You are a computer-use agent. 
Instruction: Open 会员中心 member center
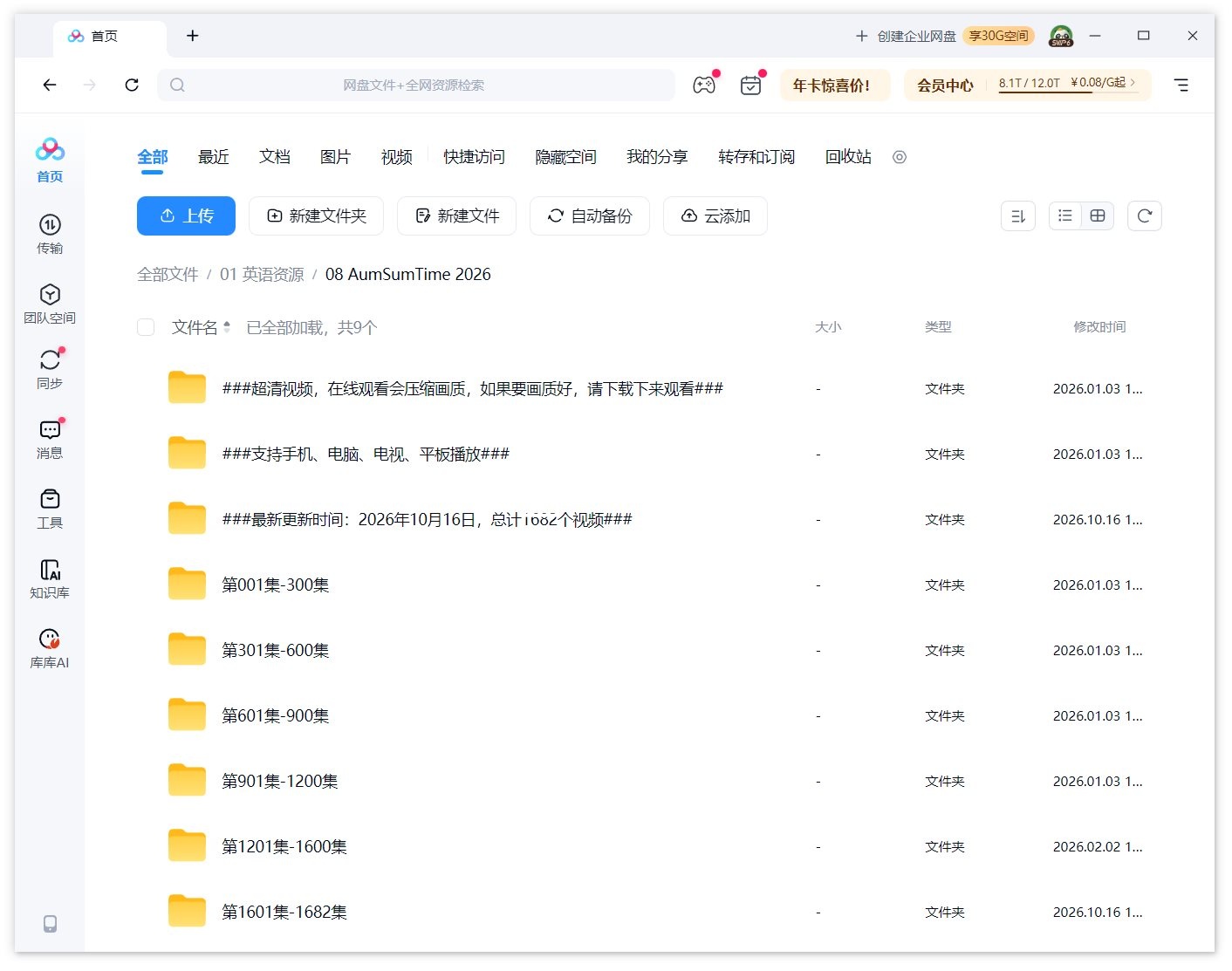(x=945, y=85)
